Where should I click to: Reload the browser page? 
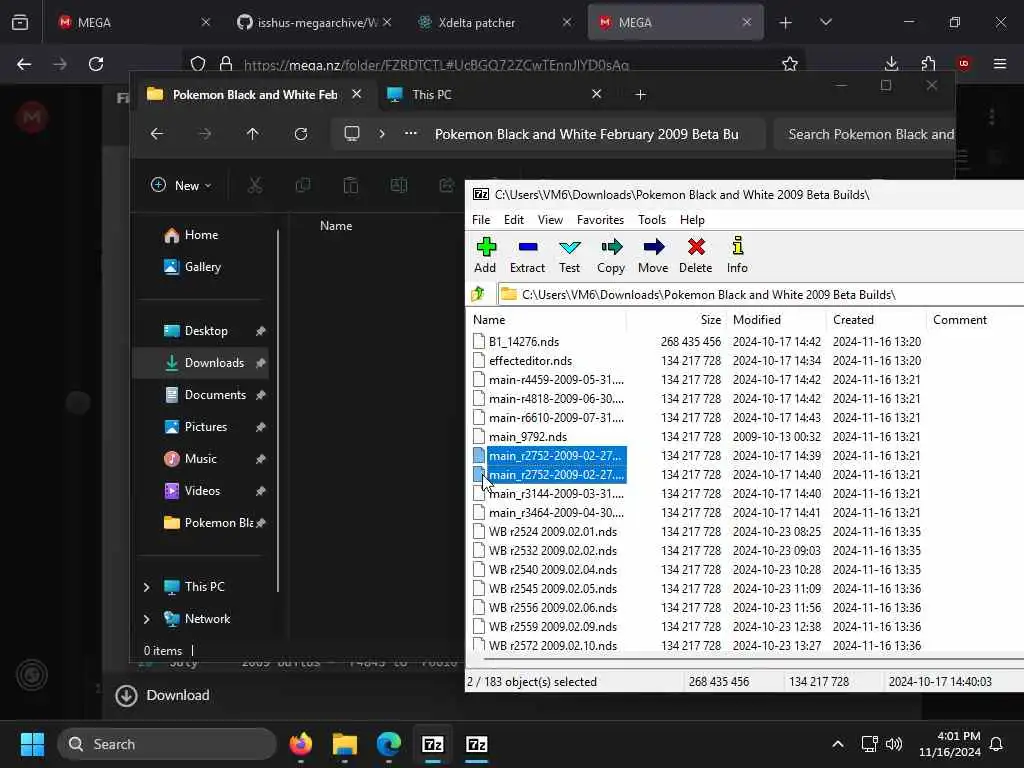(96, 64)
